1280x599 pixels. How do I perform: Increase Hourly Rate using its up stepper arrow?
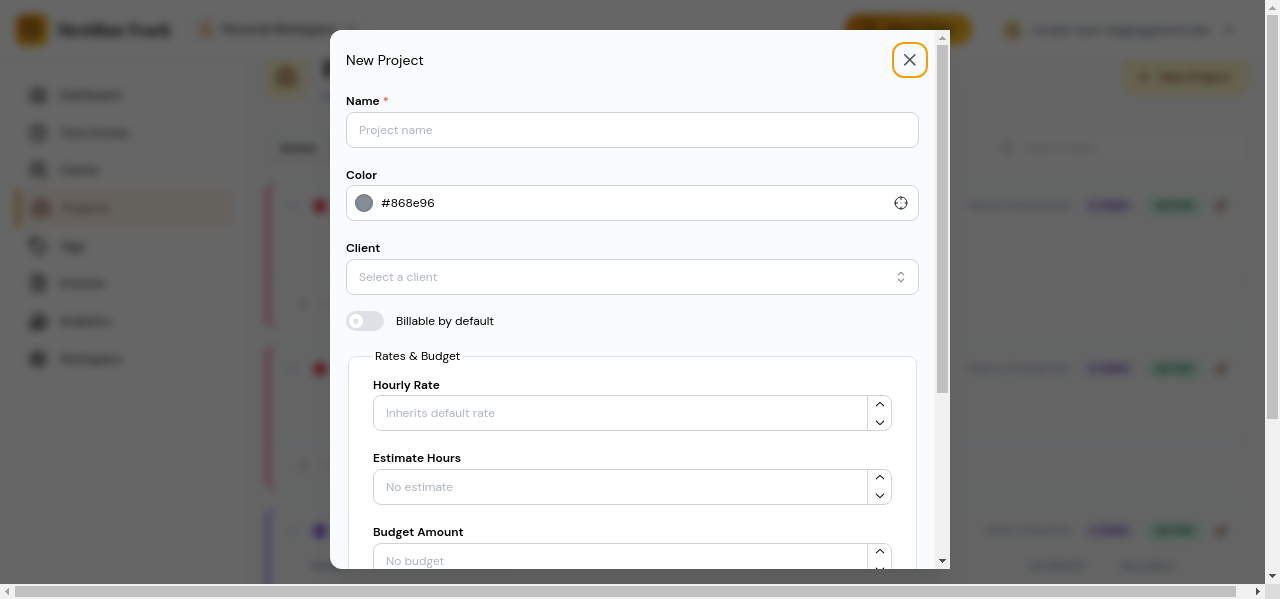tap(879, 404)
